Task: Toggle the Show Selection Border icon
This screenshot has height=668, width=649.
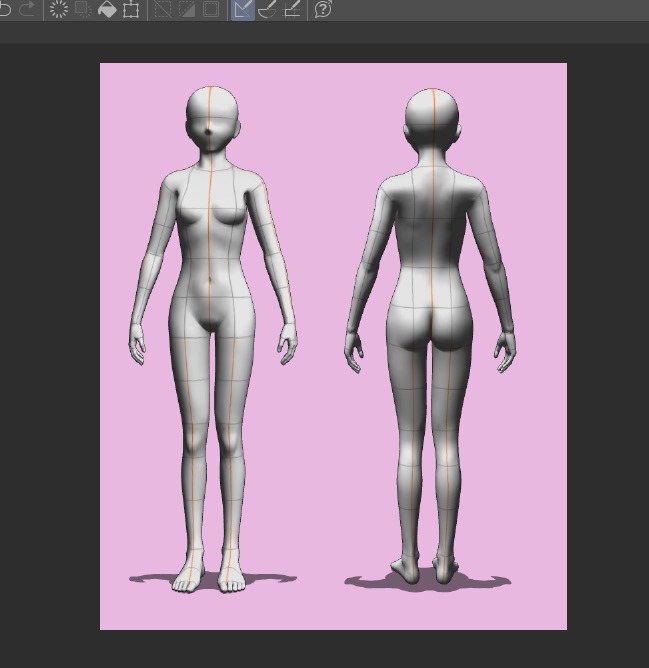Action: (211, 9)
